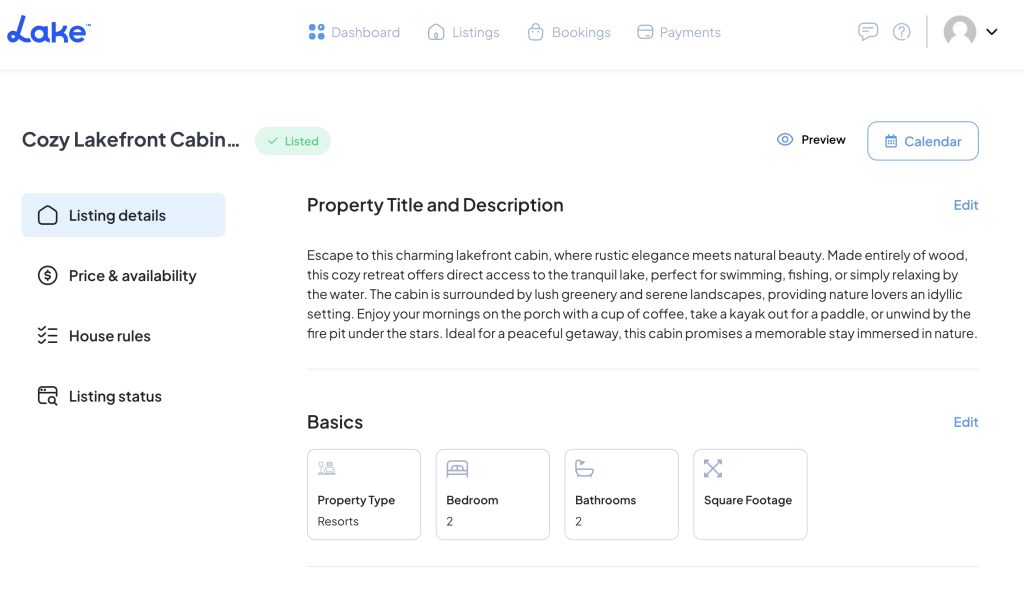The width and height of the screenshot is (1024, 589).
Task: Click the Dashboard grid icon
Action: (x=317, y=32)
